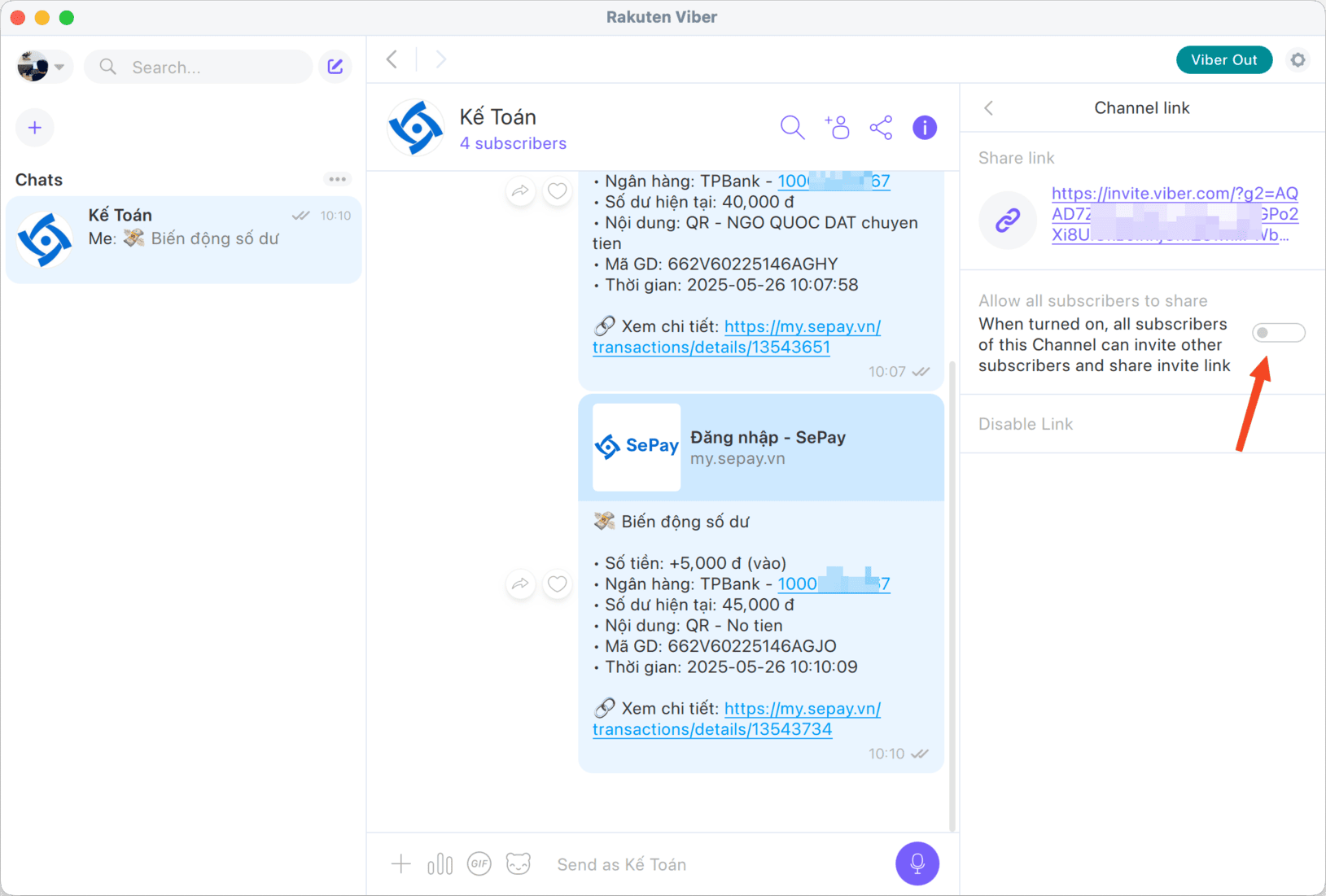Open sepay transaction details 13543651 link
Image resolution: width=1326 pixels, height=896 pixels.
point(737,337)
